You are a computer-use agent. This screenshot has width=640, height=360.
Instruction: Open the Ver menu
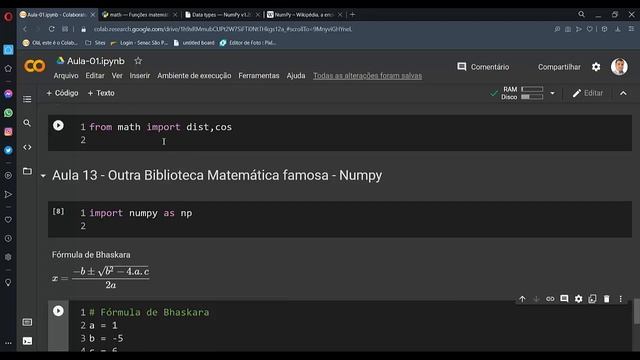117,76
